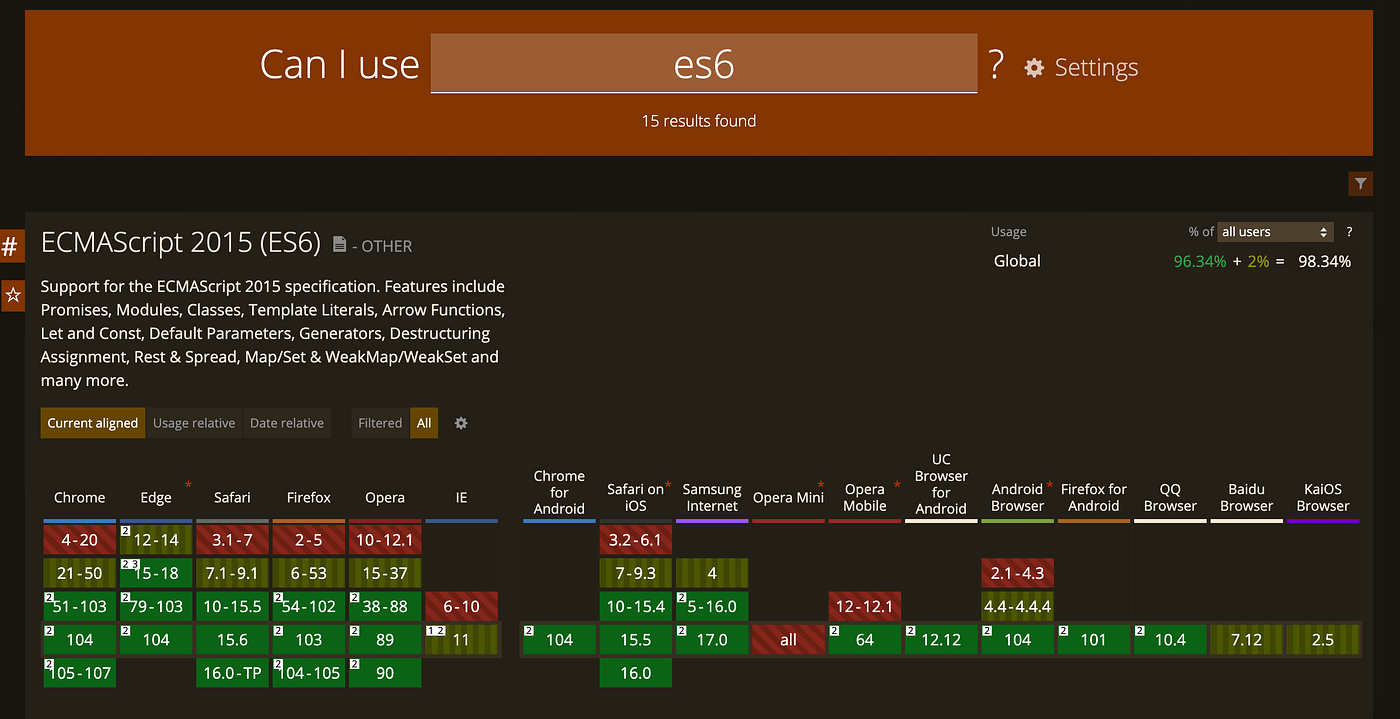Select Current aligned view

pyautogui.click(x=93, y=423)
